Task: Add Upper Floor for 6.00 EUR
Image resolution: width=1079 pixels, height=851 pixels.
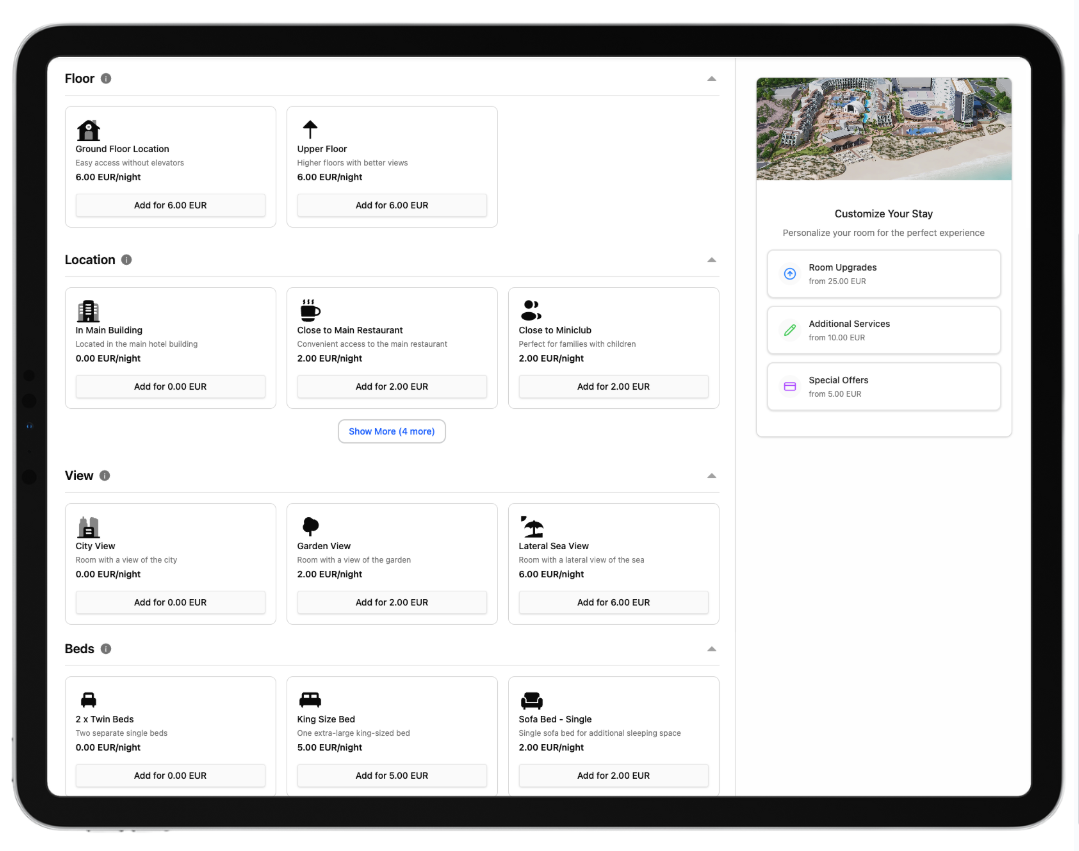Action: click(x=391, y=205)
